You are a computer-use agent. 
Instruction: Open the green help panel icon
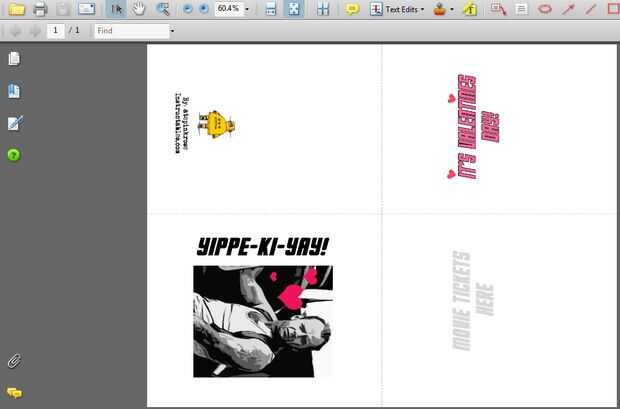[14, 155]
